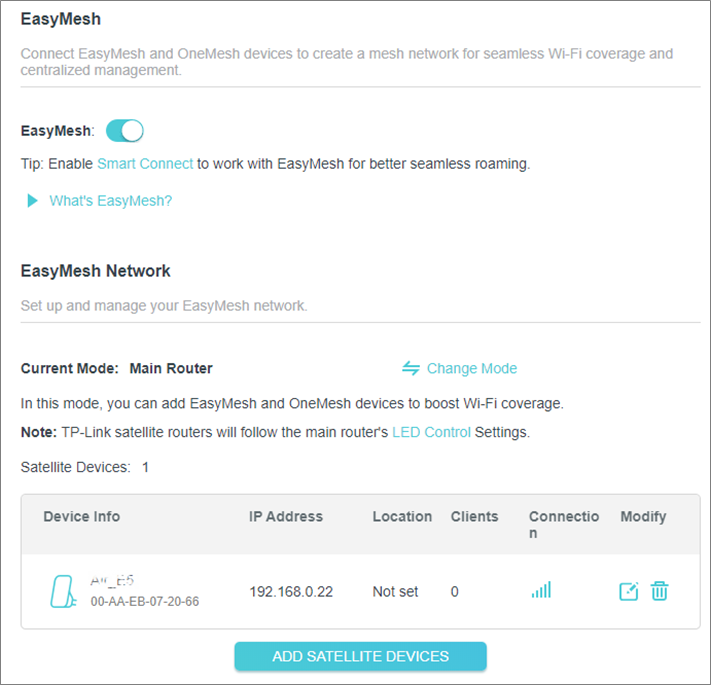Toggle the EasyMesh switch off

pos(125,131)
